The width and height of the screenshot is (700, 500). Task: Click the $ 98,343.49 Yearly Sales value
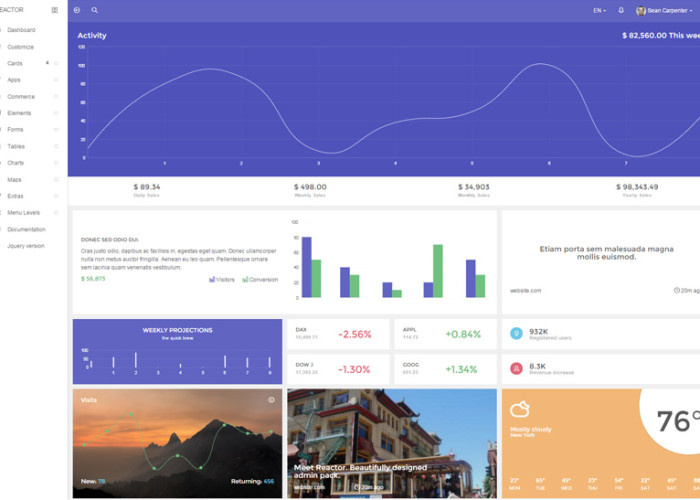[637, 187]
